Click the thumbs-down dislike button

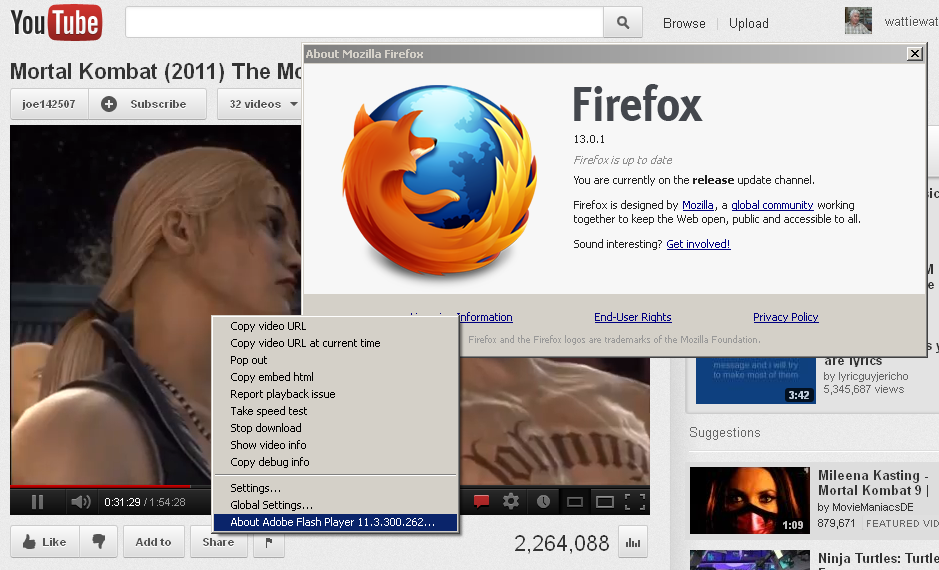[x=99, y=542]
